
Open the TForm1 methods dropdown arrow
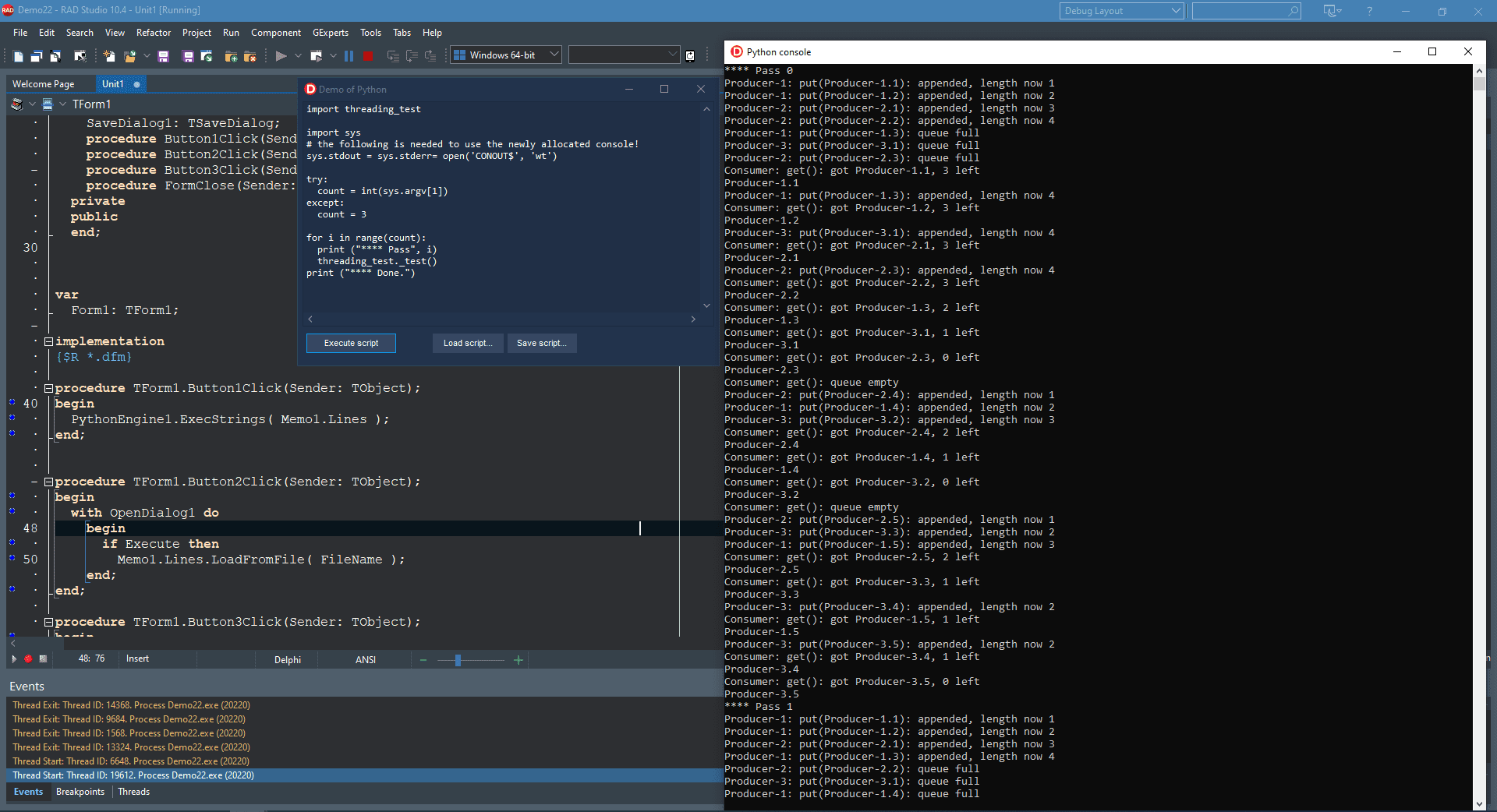(x=63, y=104)
